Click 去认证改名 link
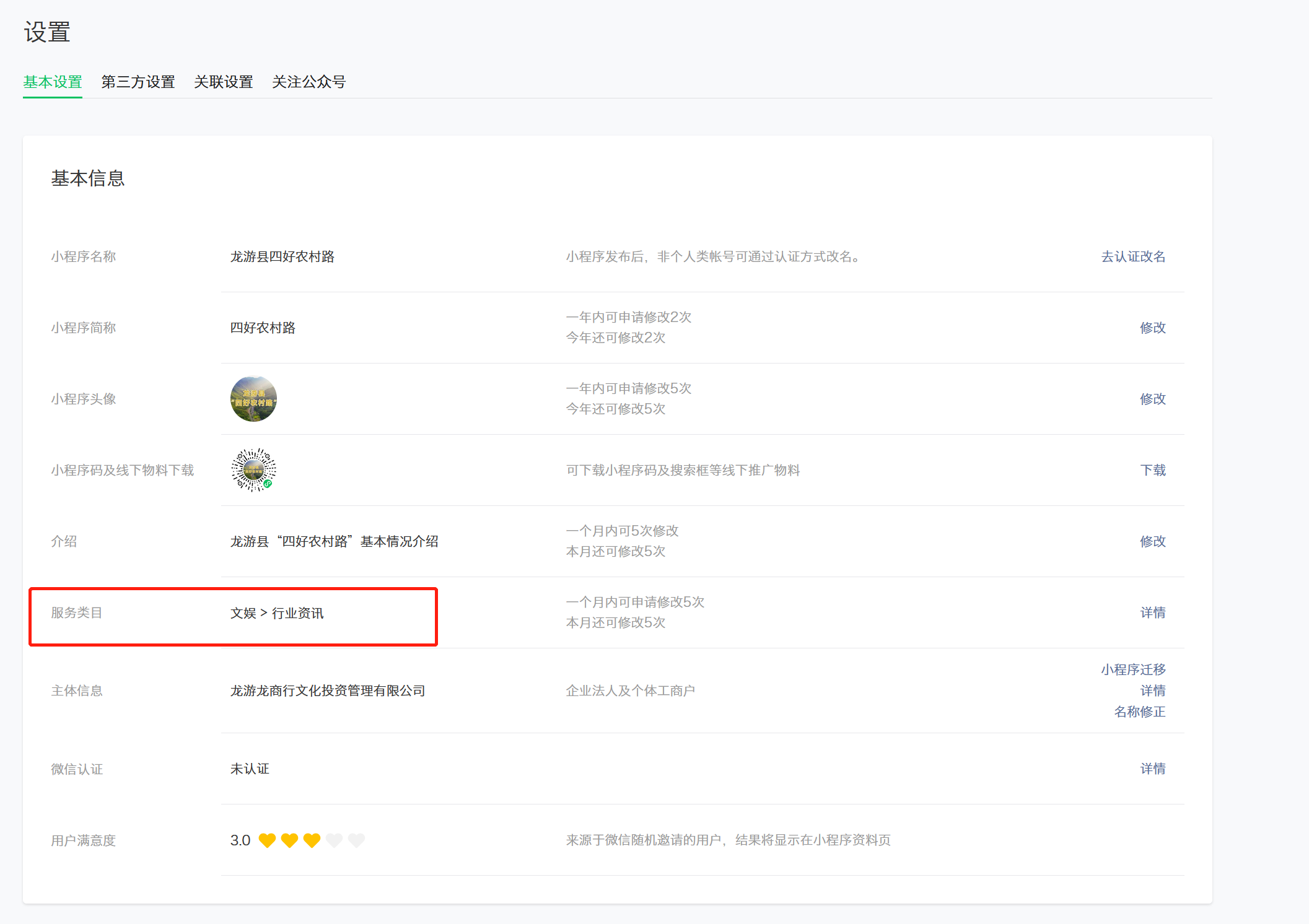The width and height of the screenshot is (1309, 924). pos(1133,256)
